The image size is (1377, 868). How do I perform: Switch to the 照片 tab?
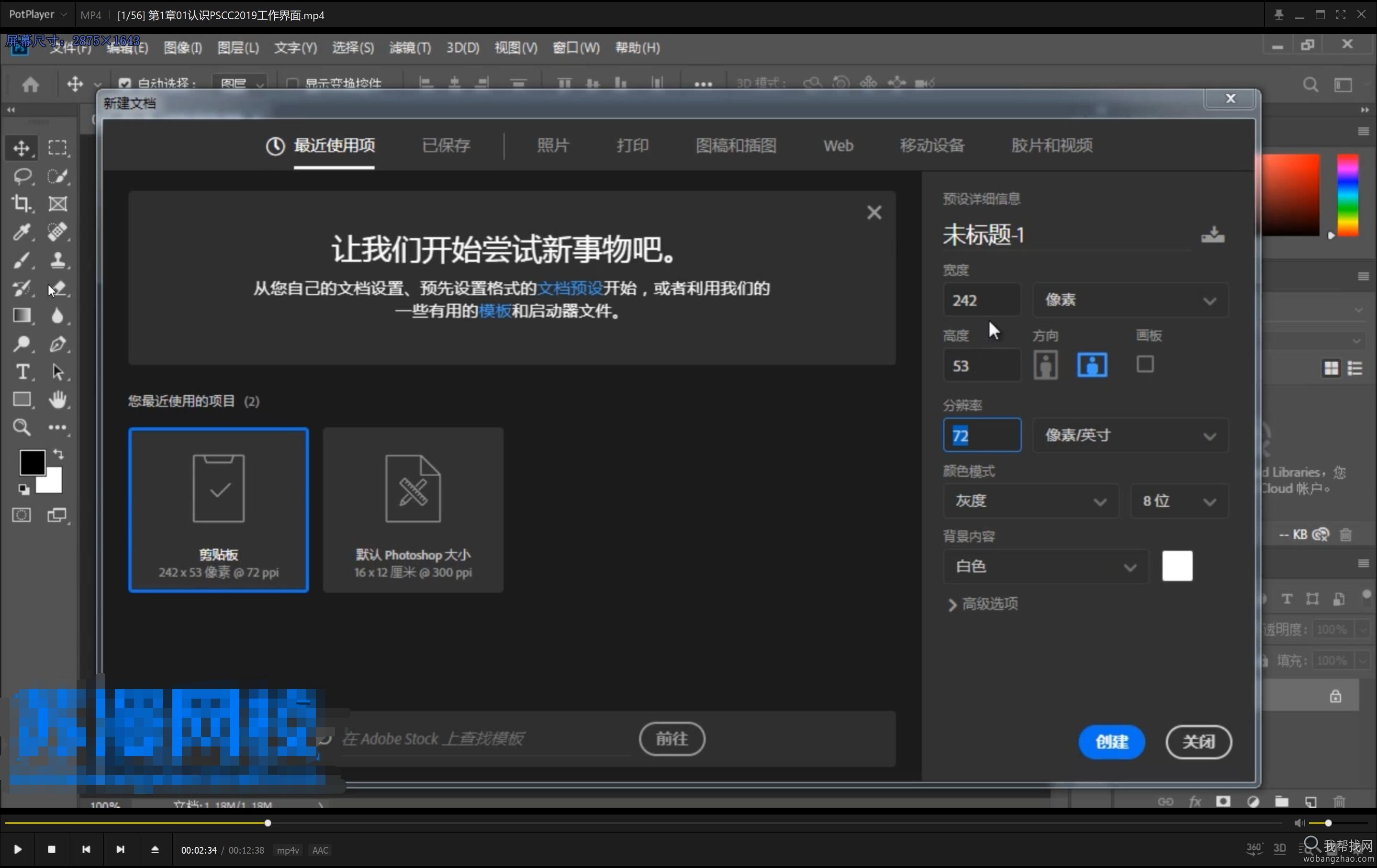[553, 145]
